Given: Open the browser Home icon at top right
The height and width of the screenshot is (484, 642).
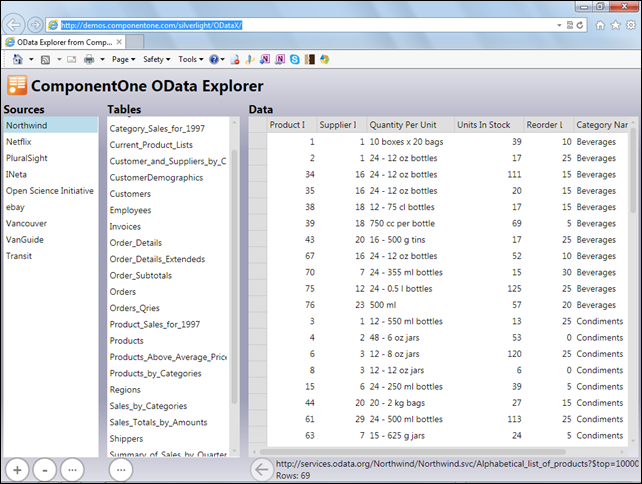Looking at the screenshot, I should (x=600, y=25).
